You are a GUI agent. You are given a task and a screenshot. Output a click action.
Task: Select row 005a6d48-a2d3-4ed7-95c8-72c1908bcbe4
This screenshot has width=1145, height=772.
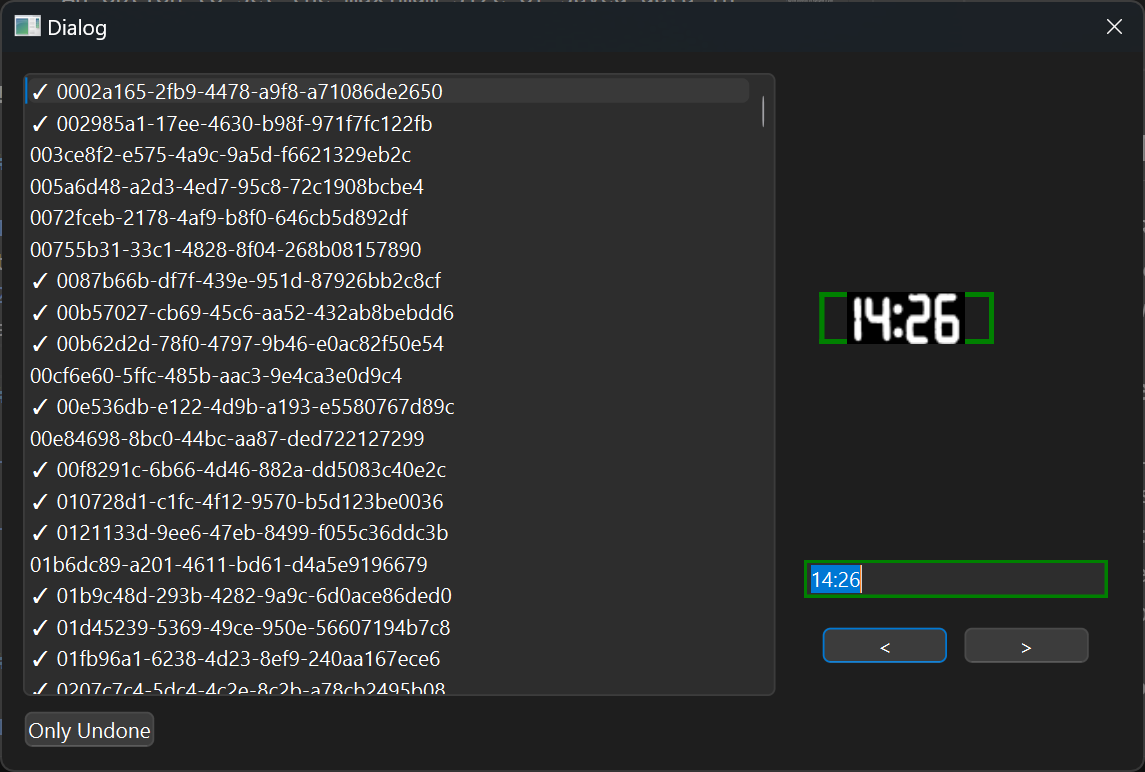click(x=388, y=186)
